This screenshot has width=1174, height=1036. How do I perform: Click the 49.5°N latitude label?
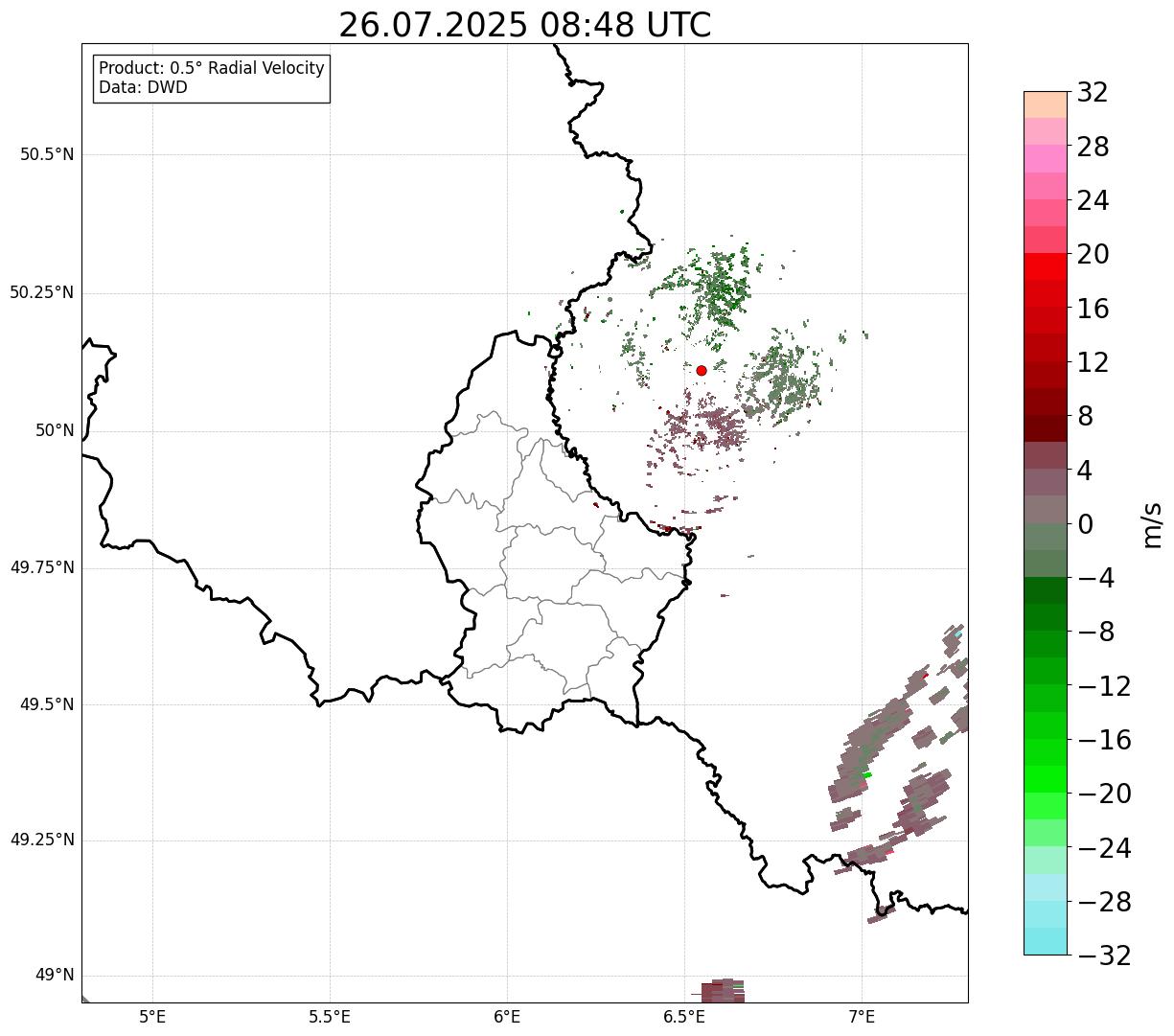click(47, 704)
